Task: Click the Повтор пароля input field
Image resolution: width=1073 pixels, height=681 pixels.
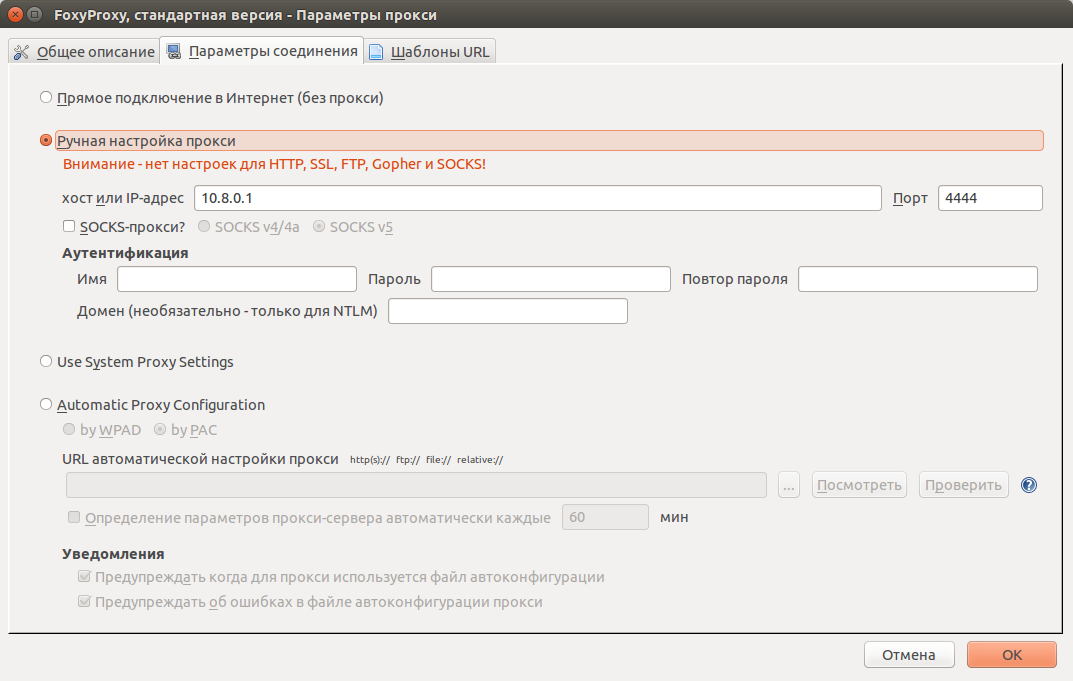Action: pos(918,279)
